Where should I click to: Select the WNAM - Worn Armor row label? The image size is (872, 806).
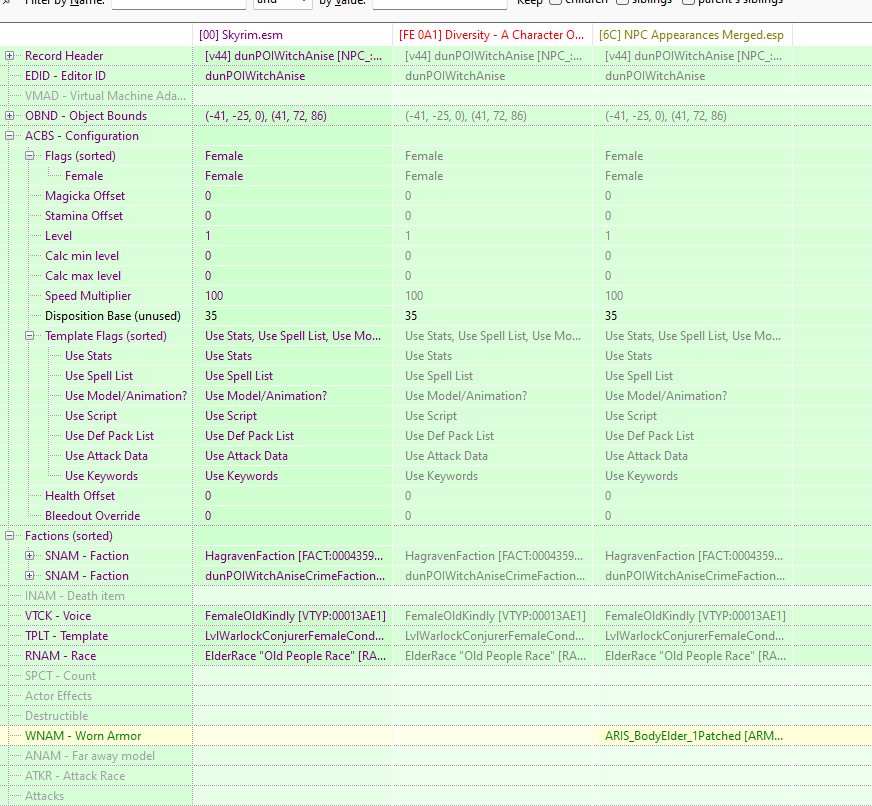pos(83,736)
